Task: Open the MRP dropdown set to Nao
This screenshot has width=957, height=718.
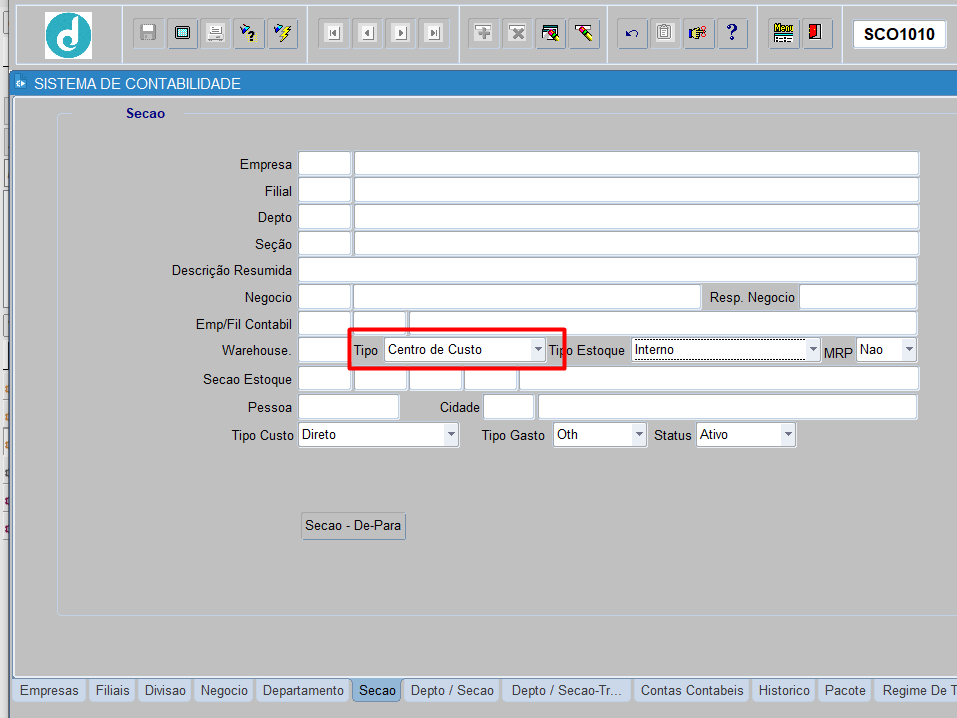Action: pyautogui.click(x=909, y=350)
